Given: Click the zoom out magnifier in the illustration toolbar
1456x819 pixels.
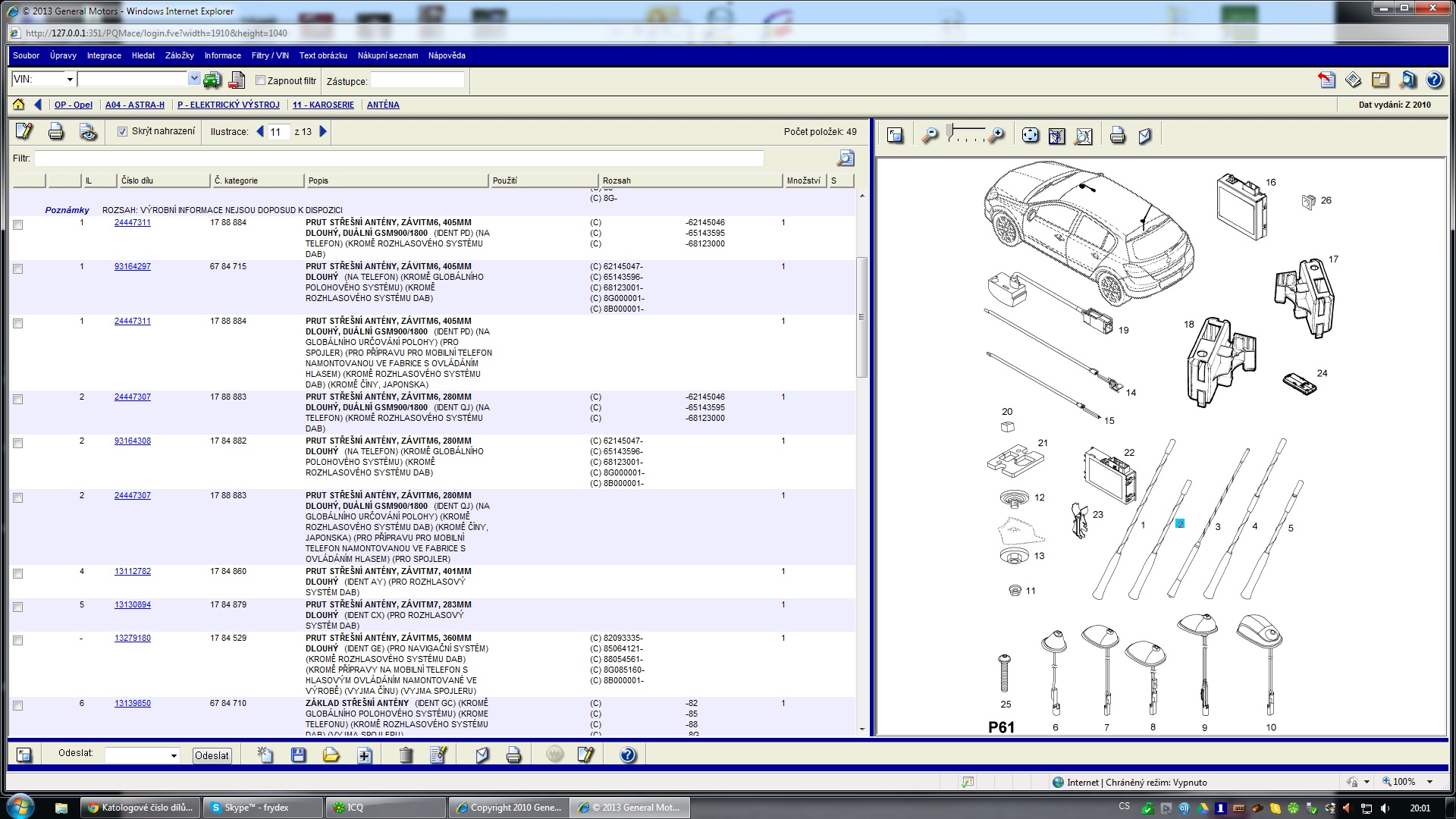Looking at the screenshot, I should [x=930, y=136].
